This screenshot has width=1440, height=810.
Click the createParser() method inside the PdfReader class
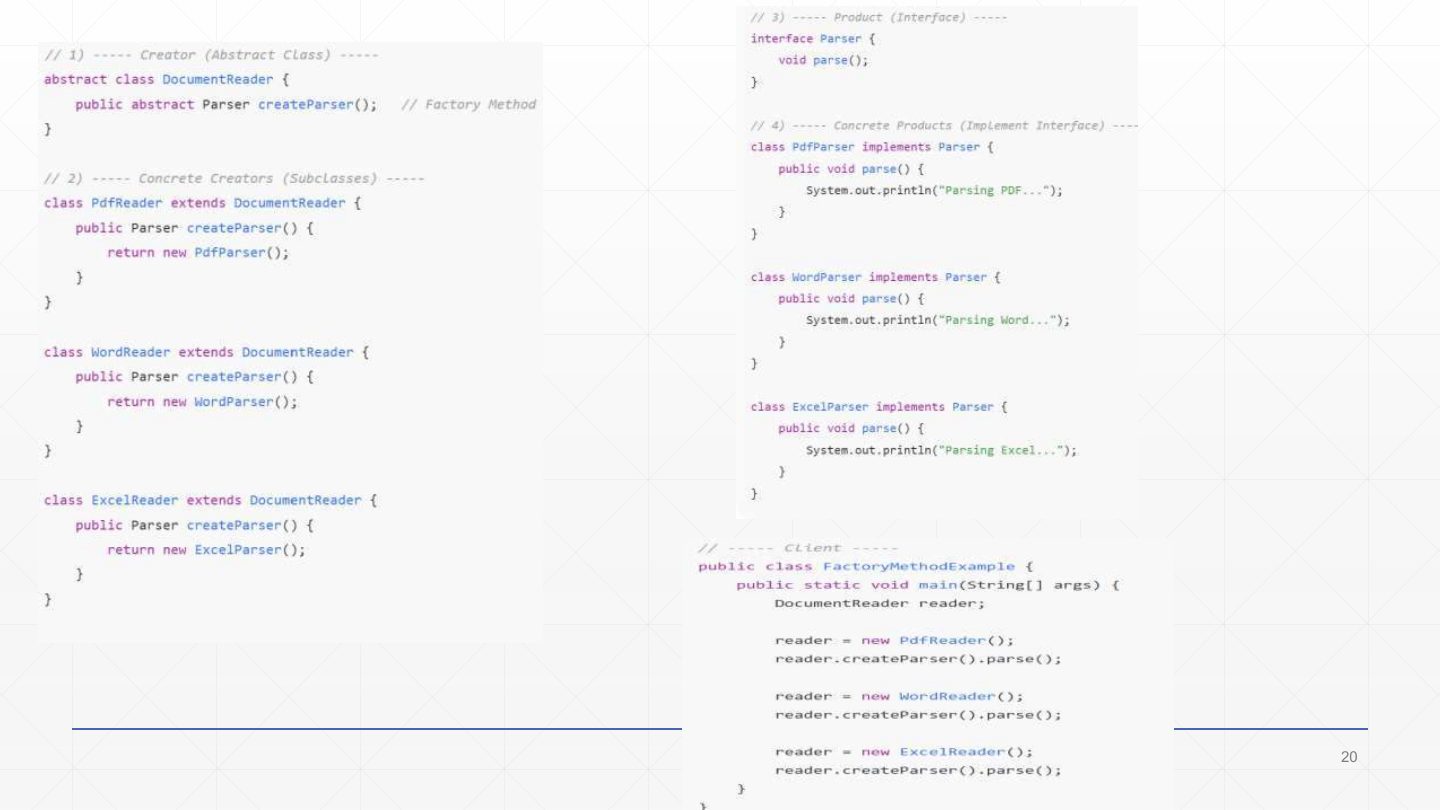click(x=195, y=228)
